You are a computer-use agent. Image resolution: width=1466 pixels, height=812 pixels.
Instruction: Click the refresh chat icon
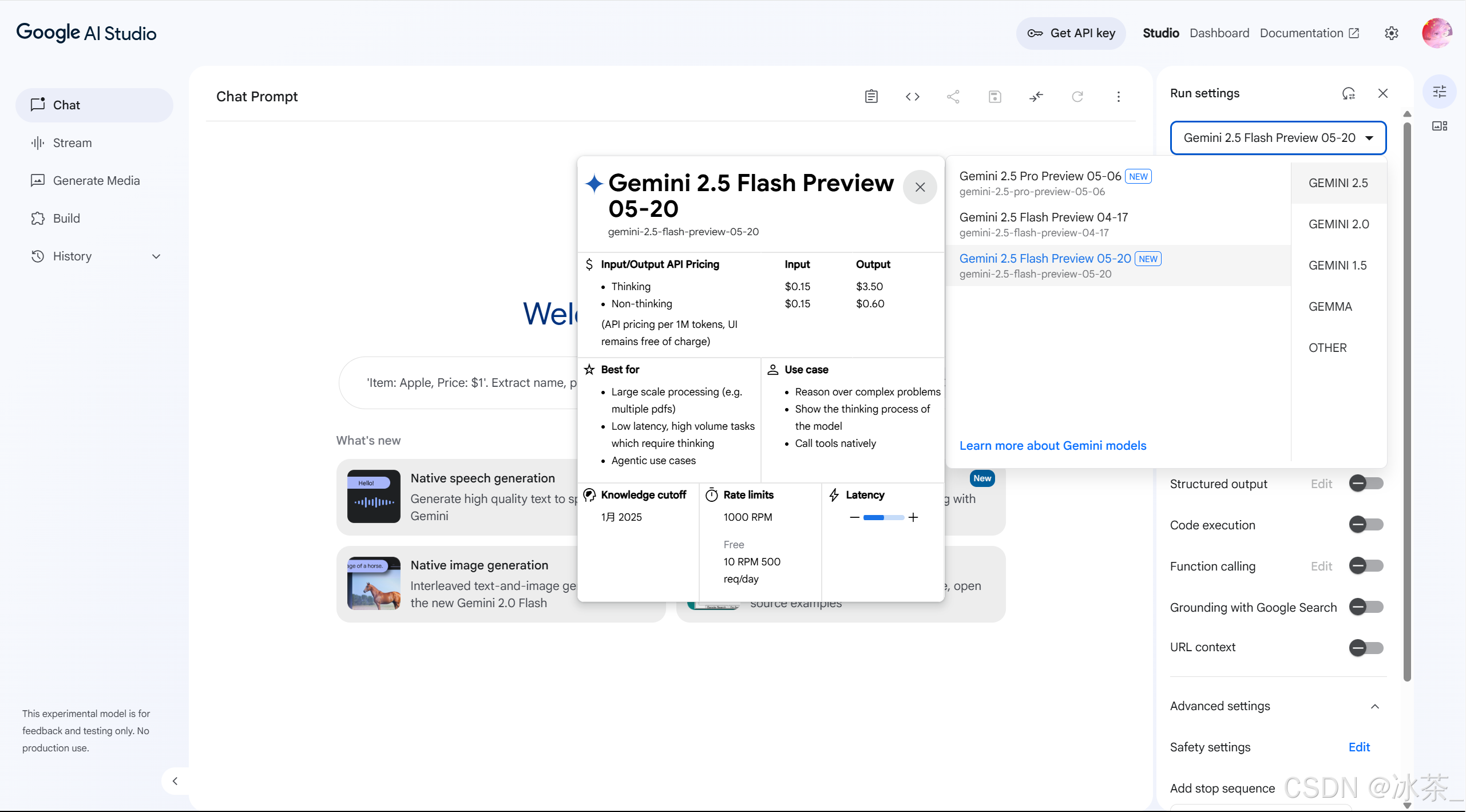pos(1077,96)
